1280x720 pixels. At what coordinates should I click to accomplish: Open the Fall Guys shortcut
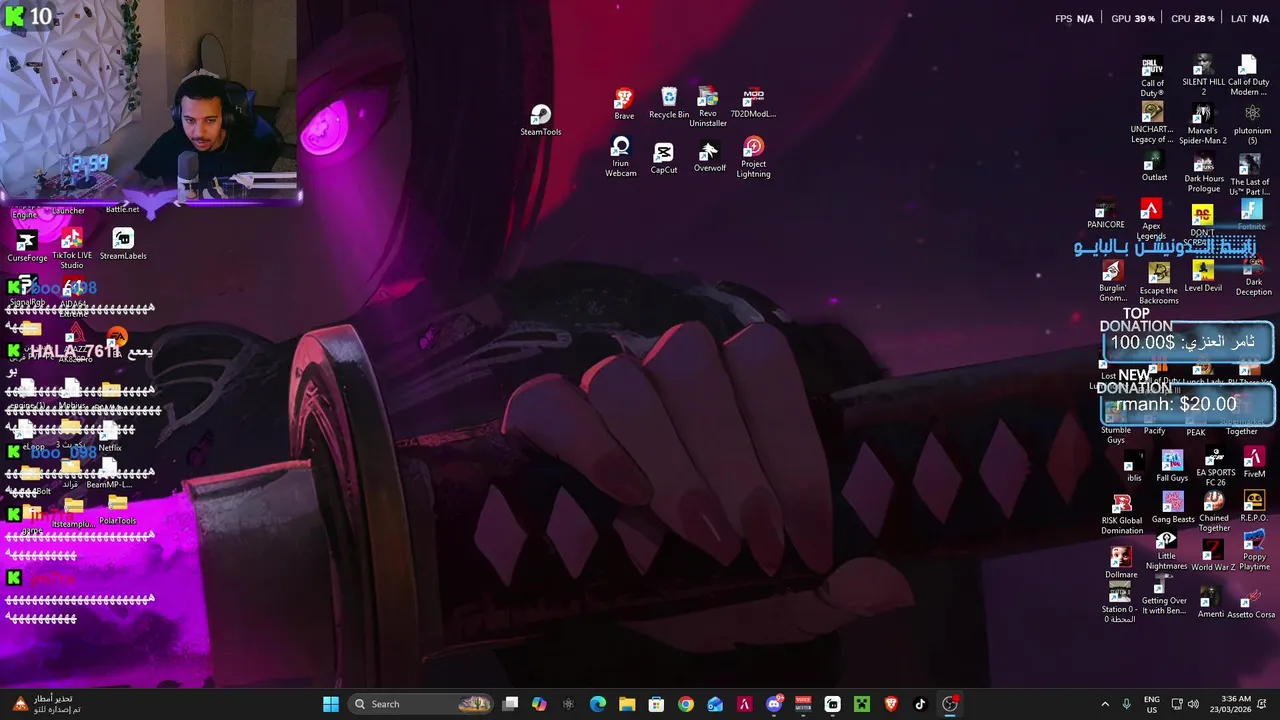pyautogui.click(x=1172, y=466)
